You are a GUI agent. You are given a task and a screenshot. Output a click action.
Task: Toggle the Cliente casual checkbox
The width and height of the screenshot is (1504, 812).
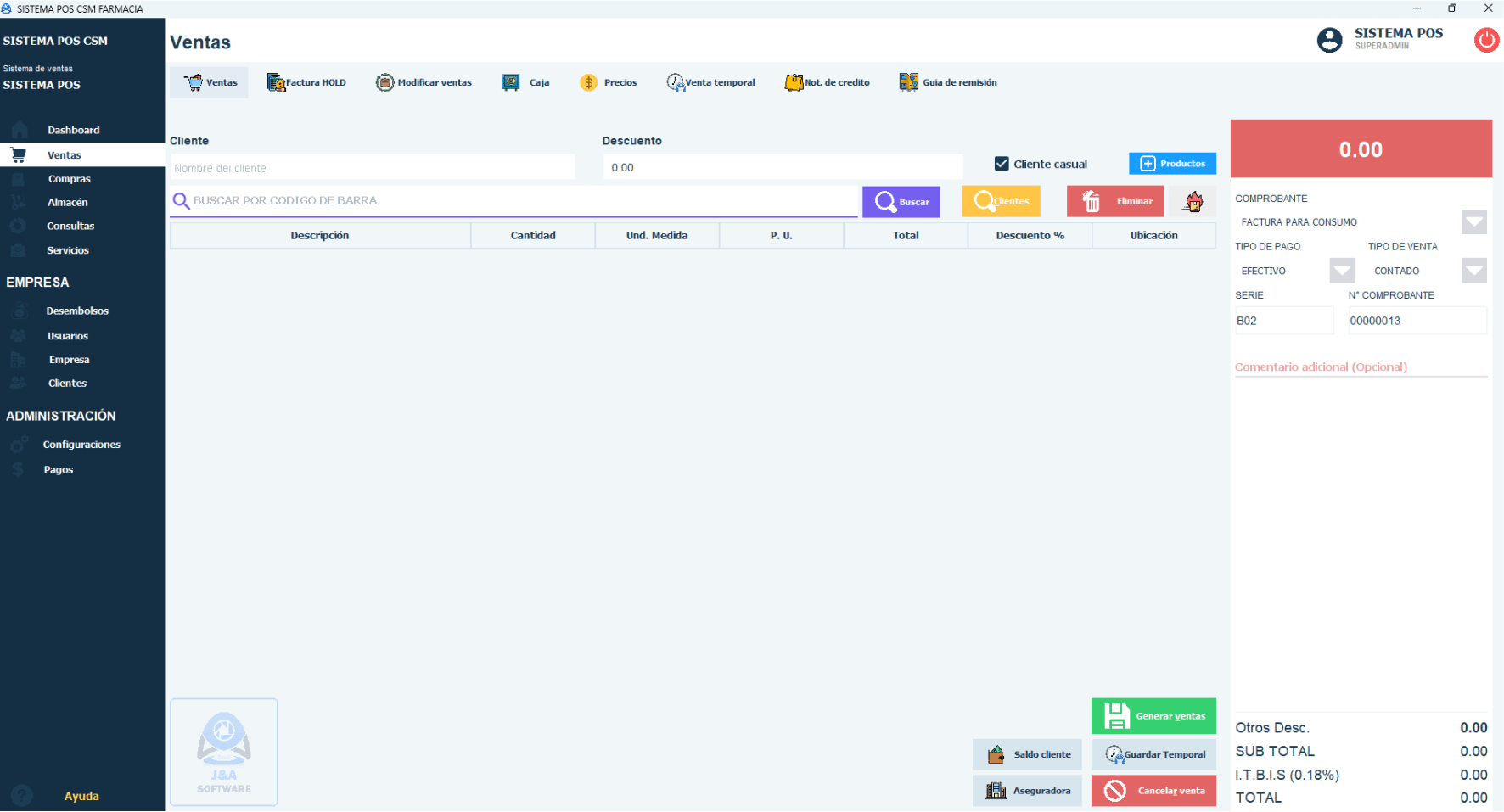pyautogui.click(x=1002, y=164)
